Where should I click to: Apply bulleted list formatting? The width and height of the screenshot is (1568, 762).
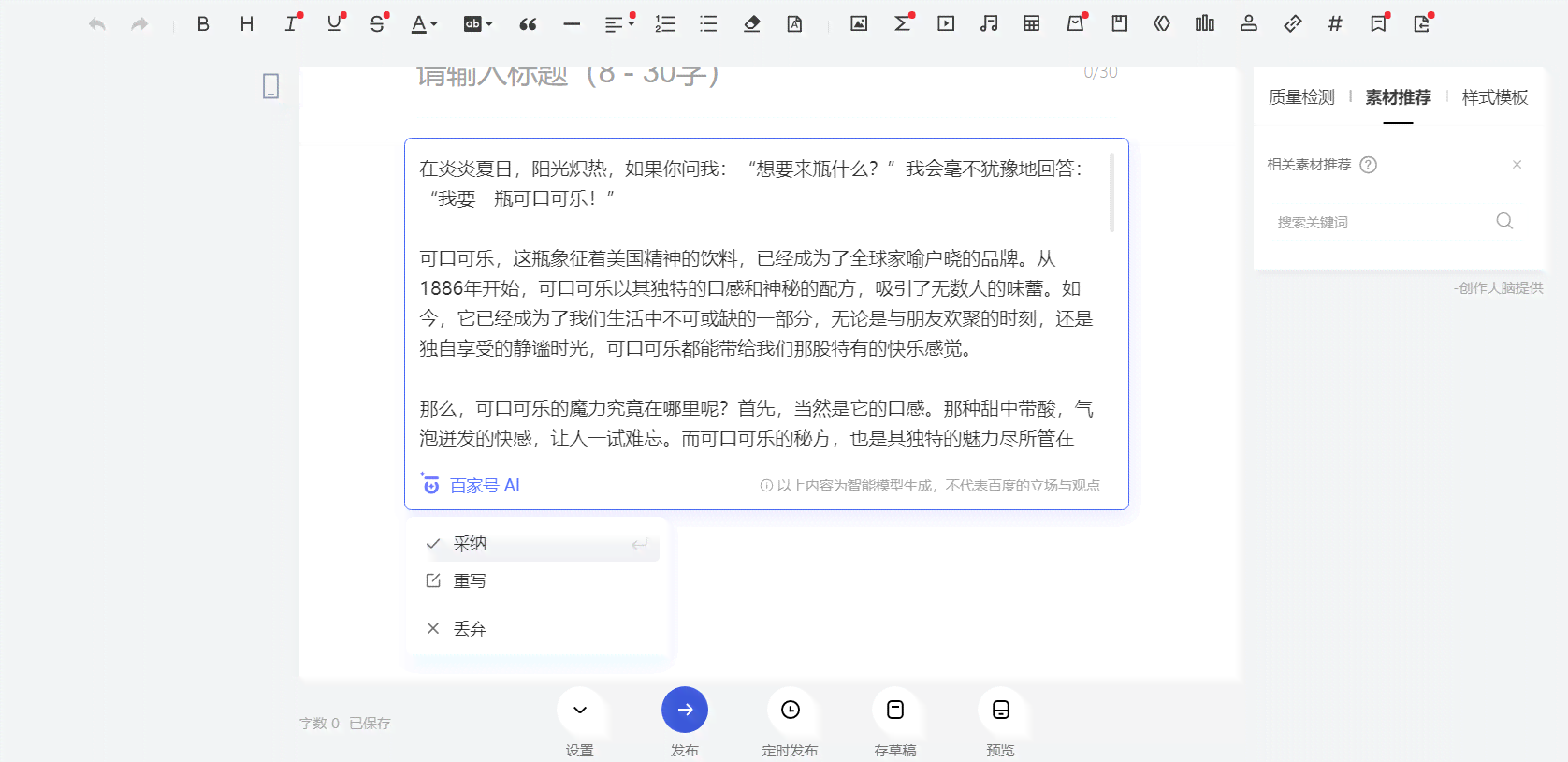pos(708,24)
